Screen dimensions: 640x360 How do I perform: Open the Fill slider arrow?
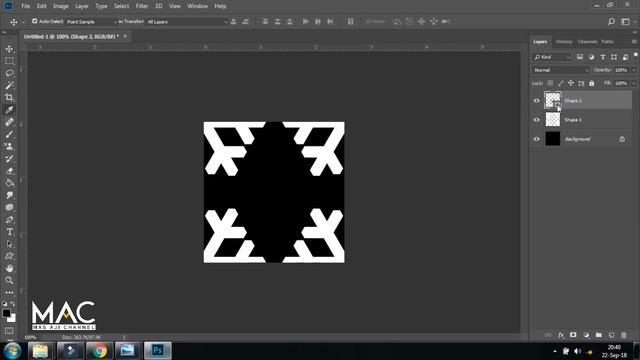(x=634, y=83)
